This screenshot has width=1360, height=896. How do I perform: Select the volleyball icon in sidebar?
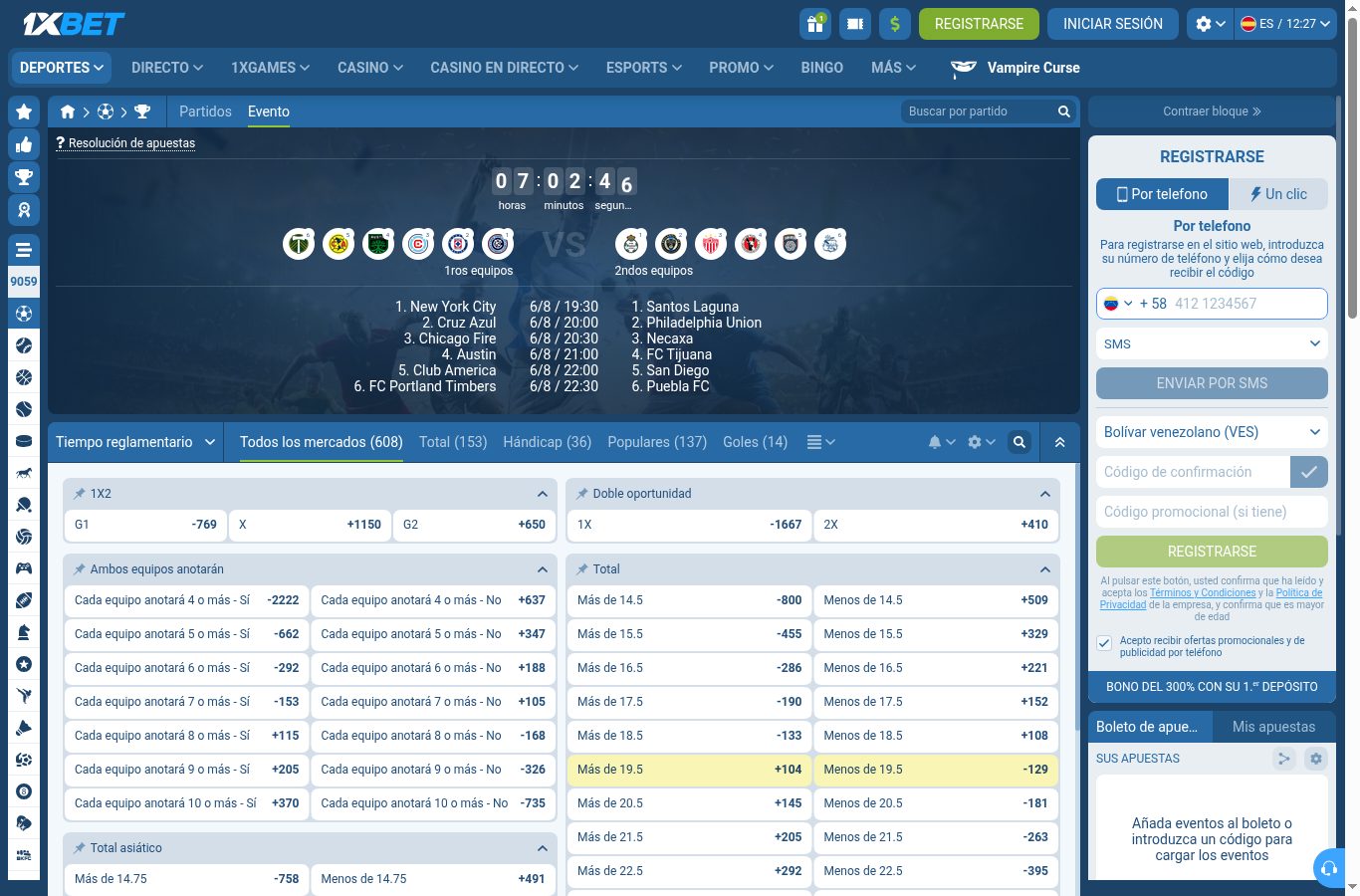click(24, 537)
